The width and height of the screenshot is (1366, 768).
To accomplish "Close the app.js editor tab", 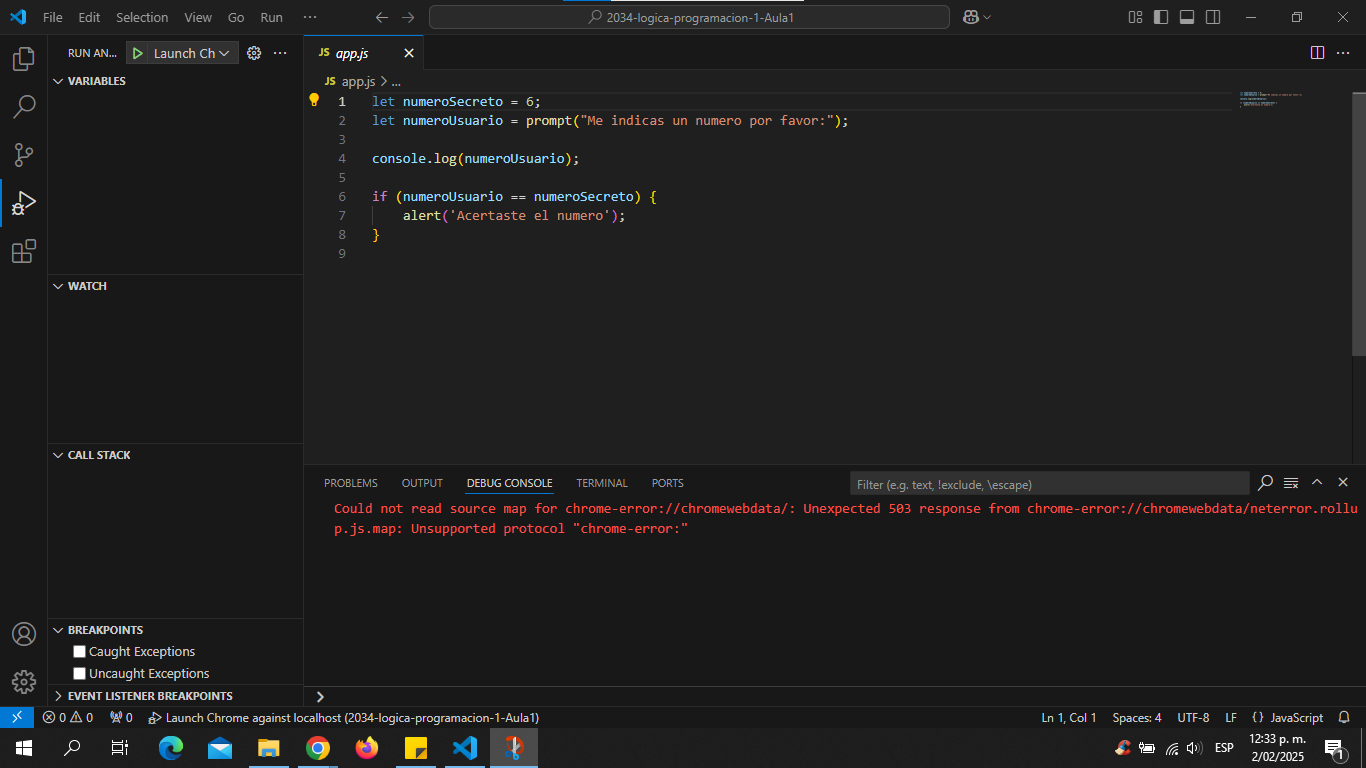I will coord(409,53).
